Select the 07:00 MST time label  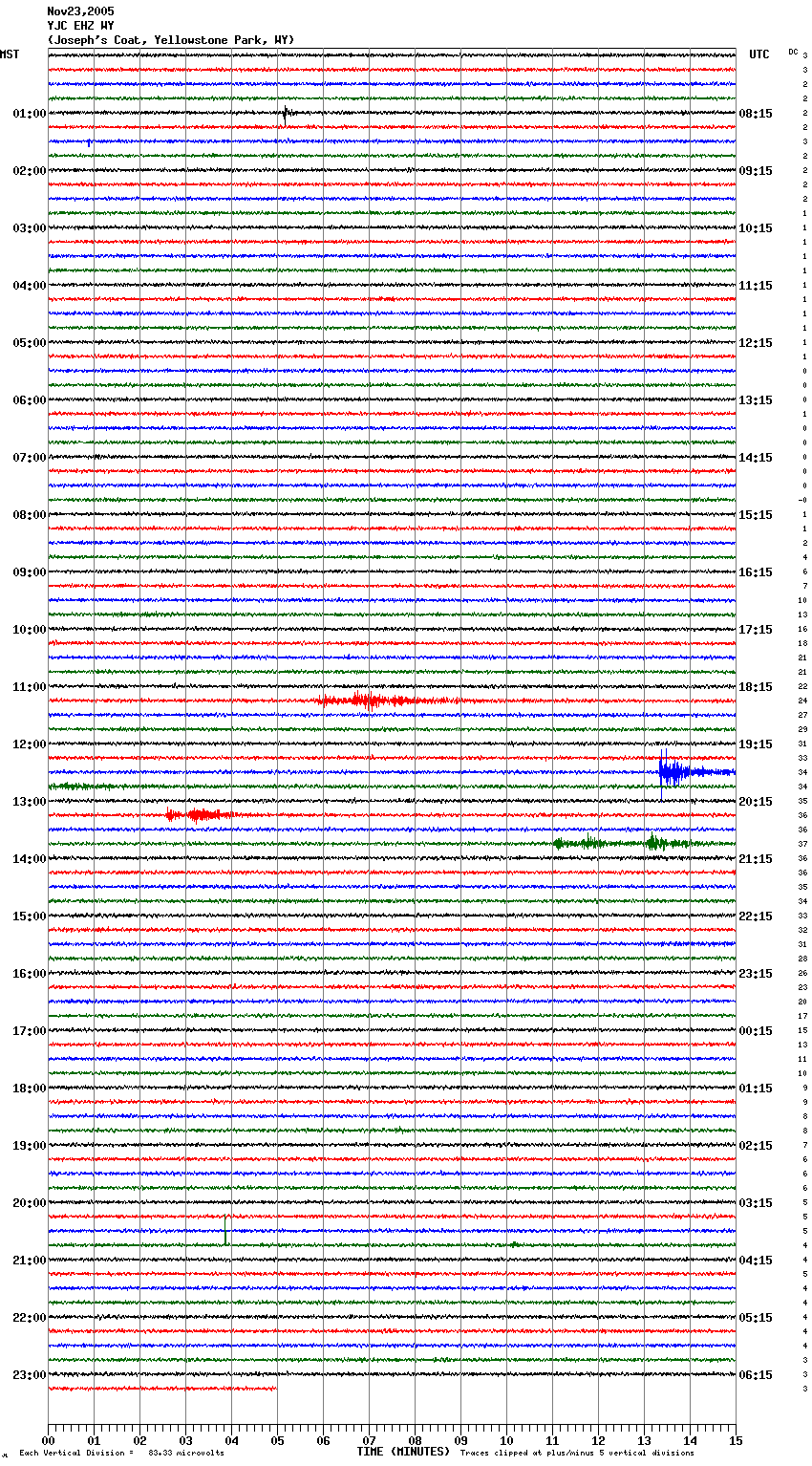[30, 458]
